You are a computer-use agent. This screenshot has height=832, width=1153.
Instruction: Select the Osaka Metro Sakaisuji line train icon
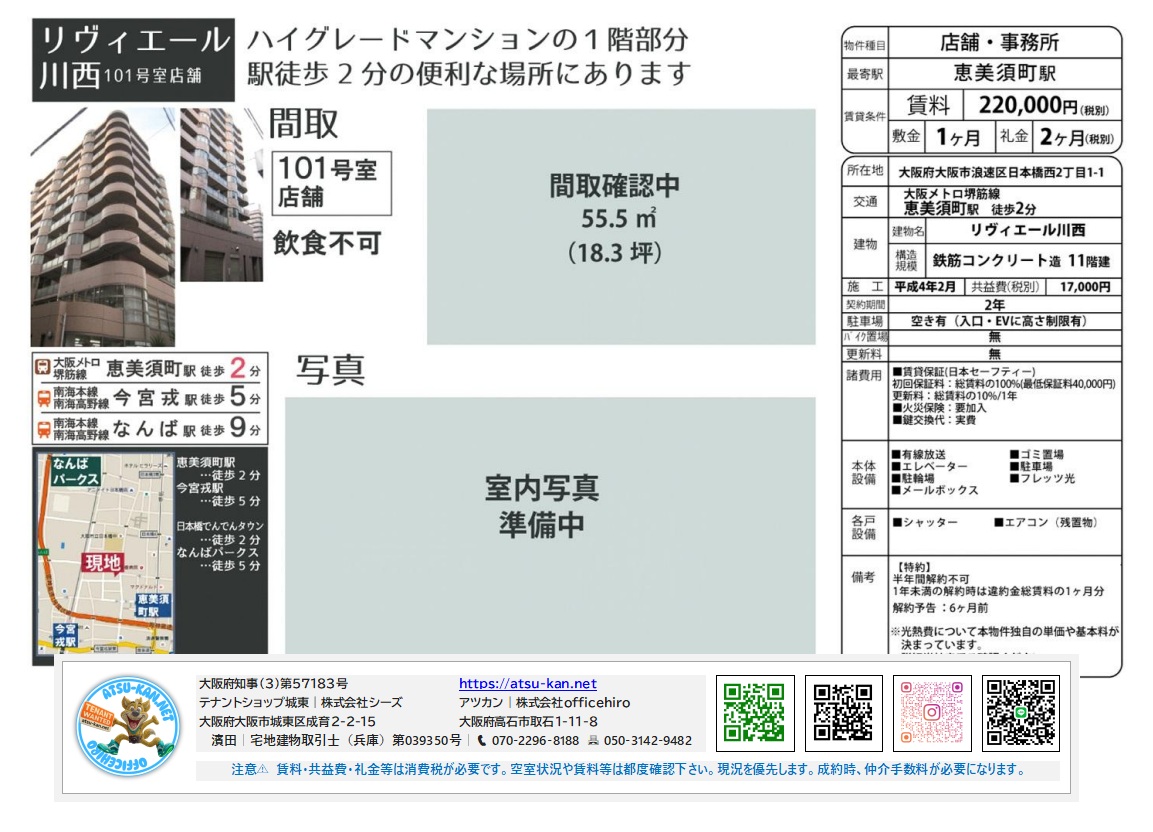tap(42, 368)
